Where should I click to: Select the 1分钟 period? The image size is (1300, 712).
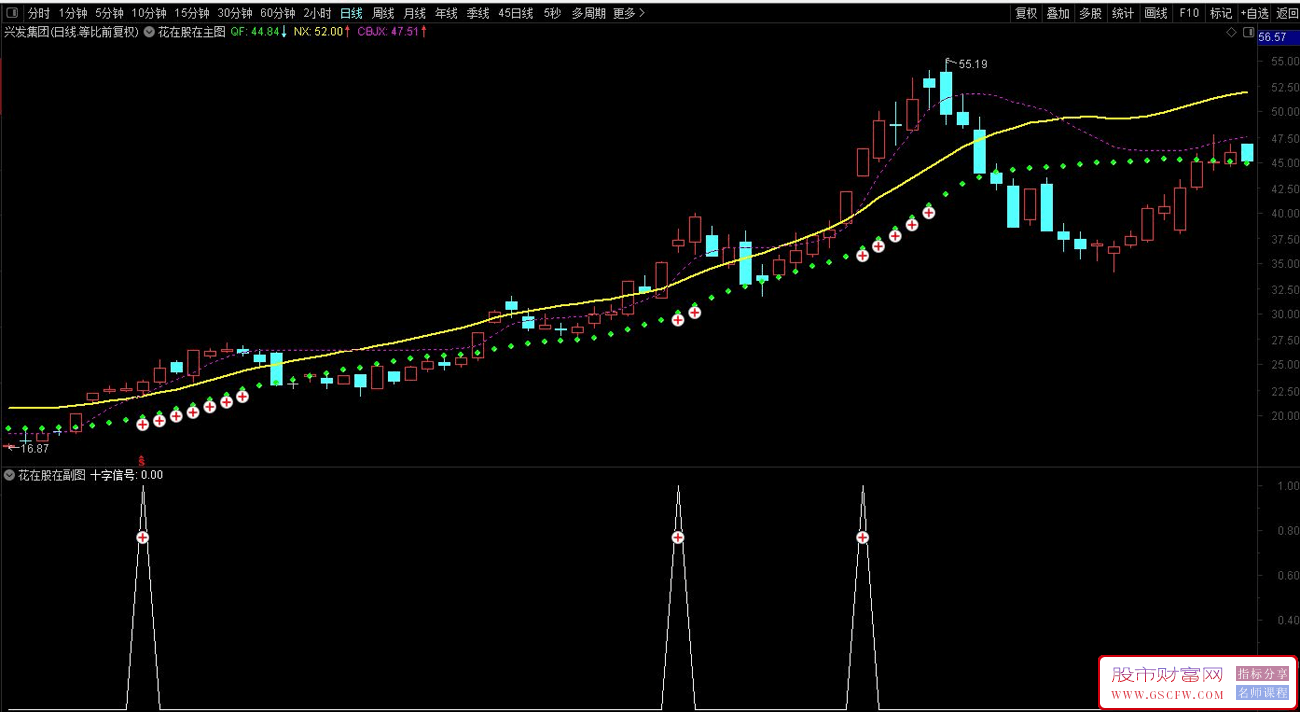73,13
